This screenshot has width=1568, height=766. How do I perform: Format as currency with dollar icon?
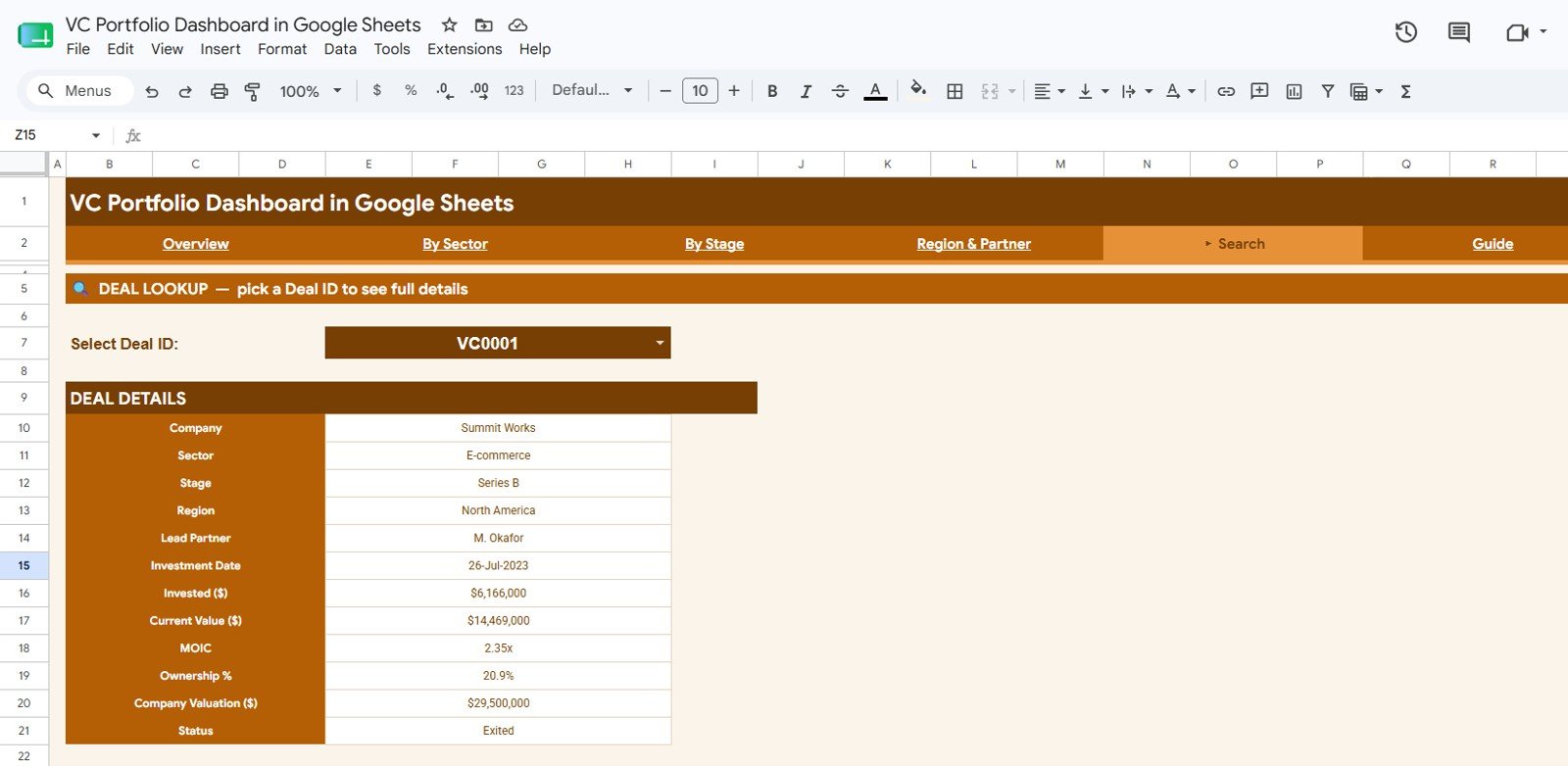click(x=377, y=90)
